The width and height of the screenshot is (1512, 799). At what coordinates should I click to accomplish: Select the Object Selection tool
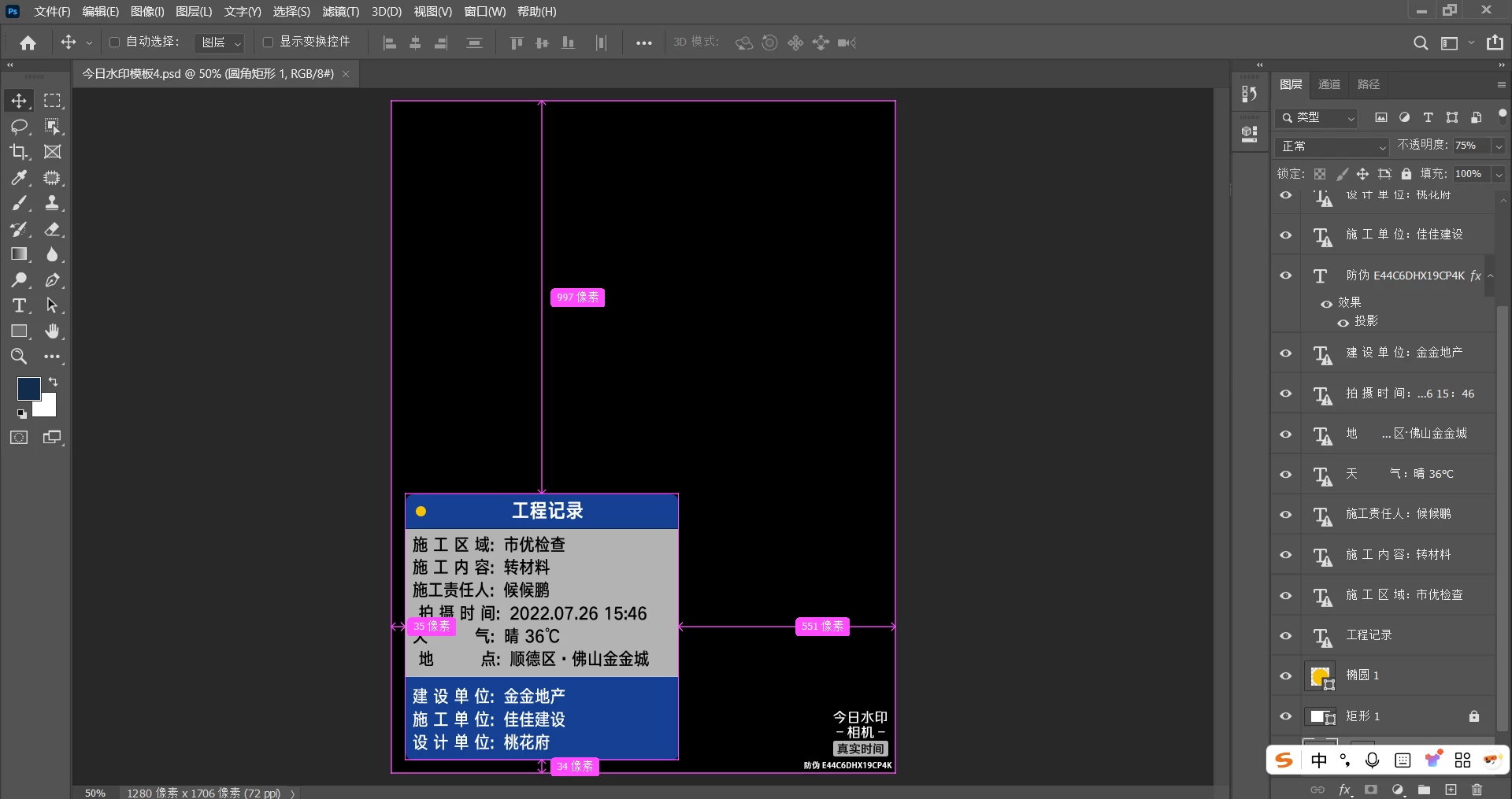(52, 127)
